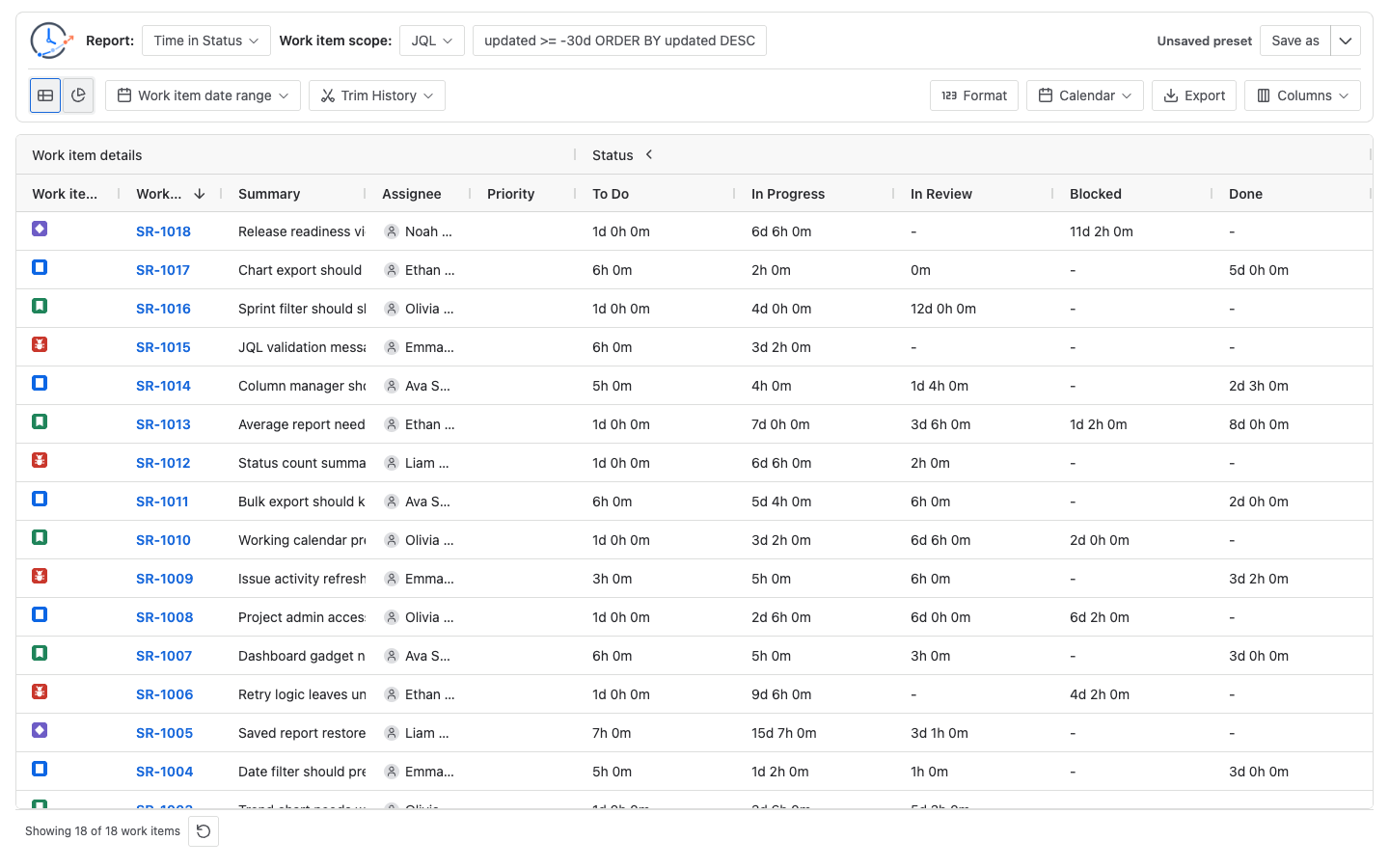Viewport: 1389px width, 868px height.
Task: Click the Time in Status app logo
Action: click(x=51, y=41)
